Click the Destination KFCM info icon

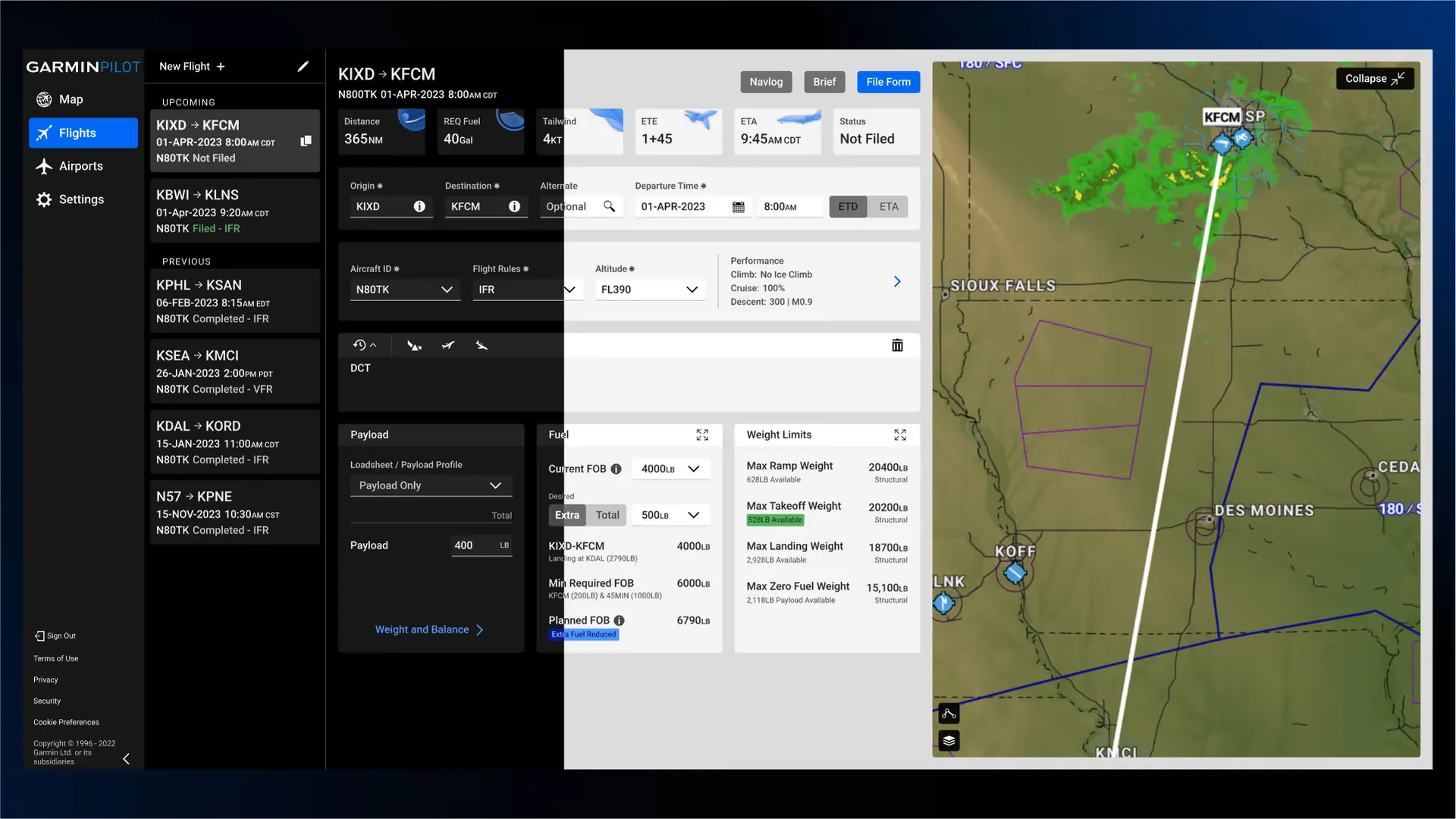coord(514,206)
